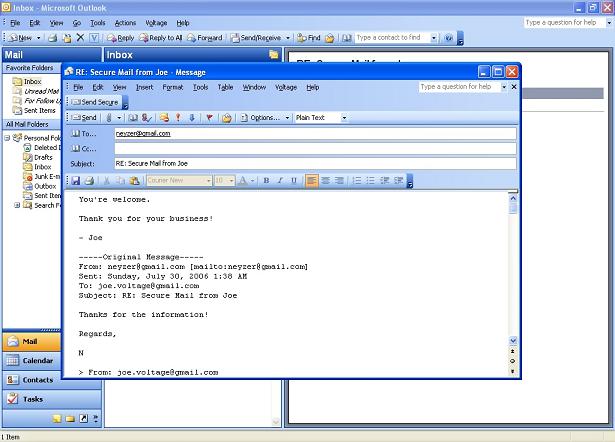Screen dimensions: 615x442
Task: Click the bulleted list icon
Action: point(370,180)
